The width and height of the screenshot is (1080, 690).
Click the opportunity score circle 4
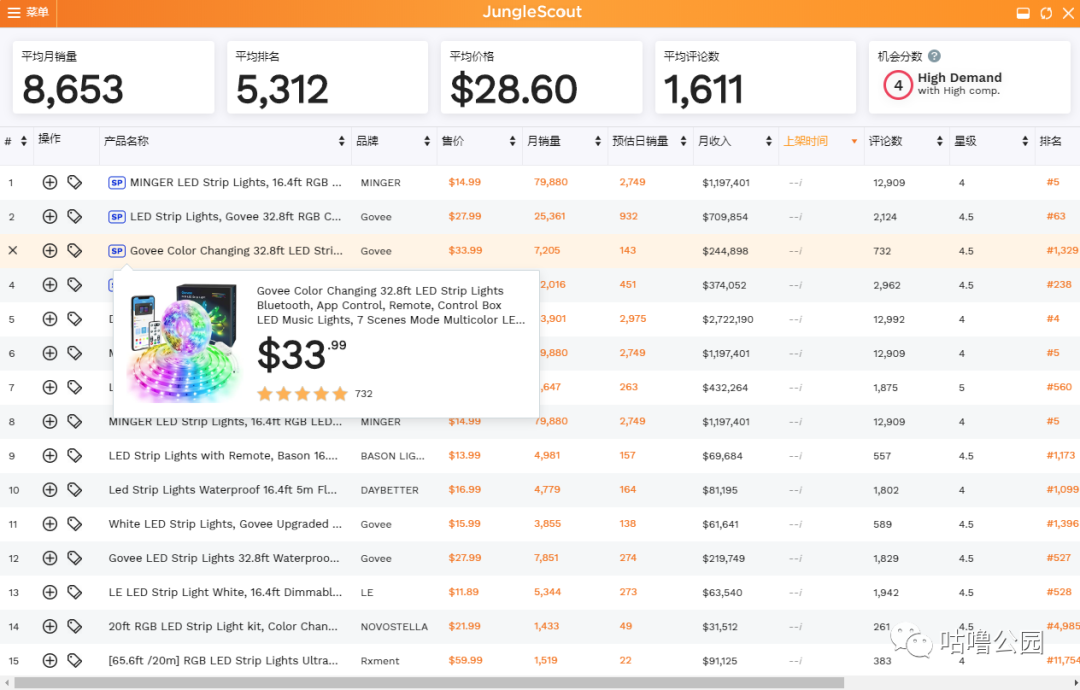pos(897,85)
